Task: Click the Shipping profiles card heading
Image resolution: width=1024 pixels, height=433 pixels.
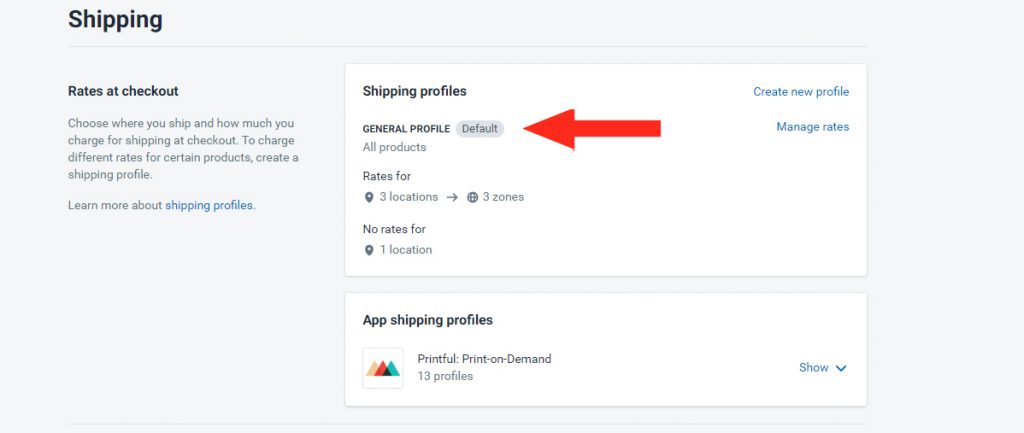Action: [x=415, y=91]
